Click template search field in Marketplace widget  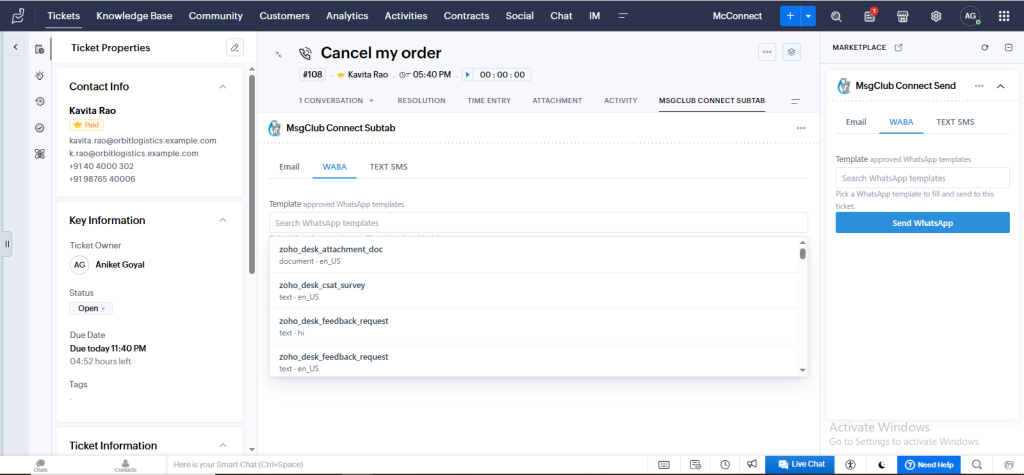click(922, 178)
